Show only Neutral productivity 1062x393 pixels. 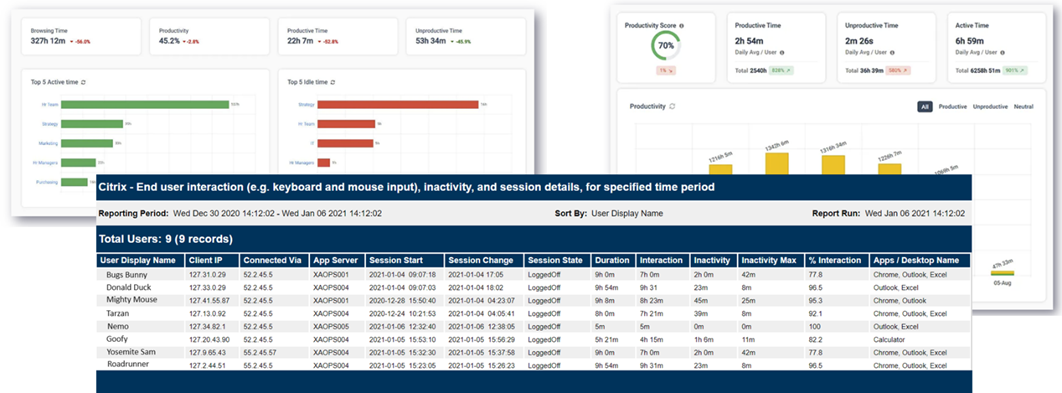(1023, 106)
